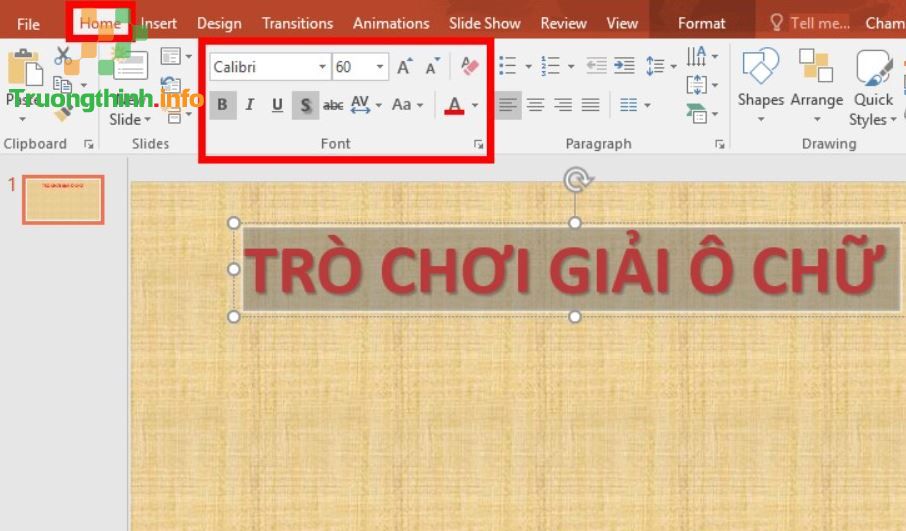Center align the text
The height and width of the screenshot is (531, 906).
point(536,105)
